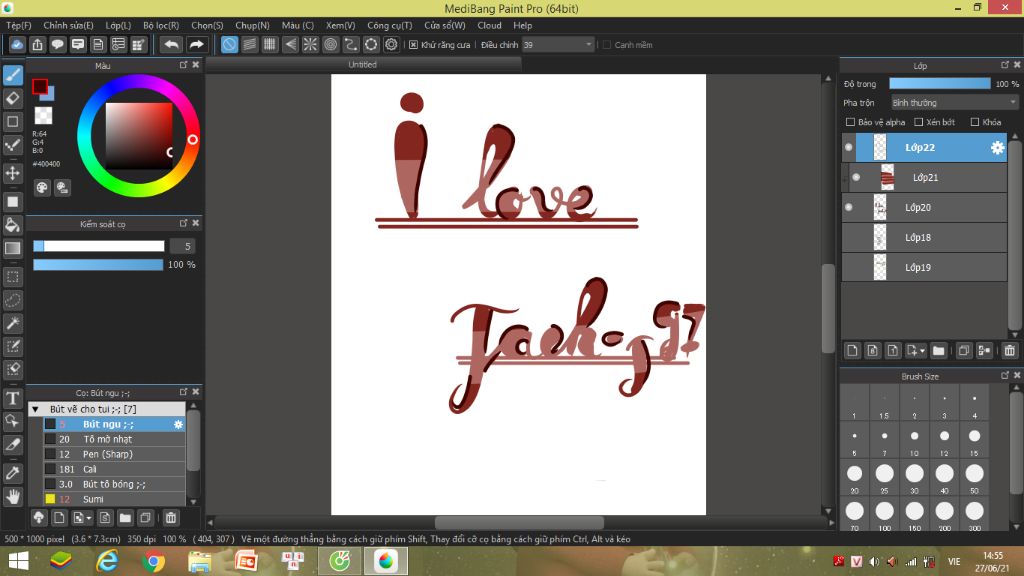Open the Công cụ(T) menu

tap(389, 25)
